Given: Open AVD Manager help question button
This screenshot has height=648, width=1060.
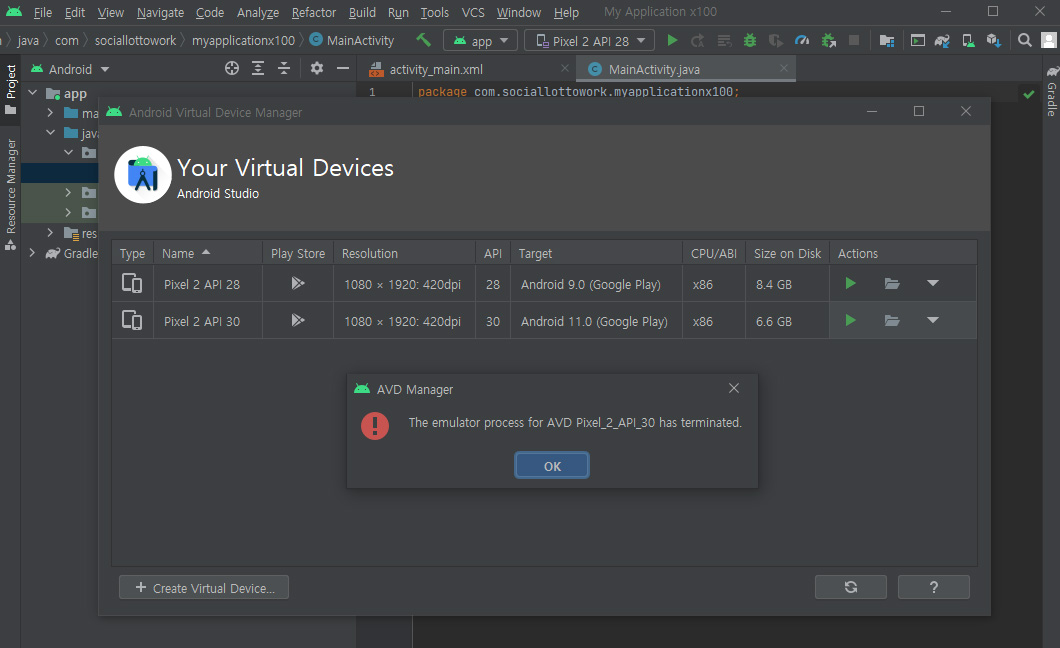Looking at the screenshot, I should click(934, 587).
